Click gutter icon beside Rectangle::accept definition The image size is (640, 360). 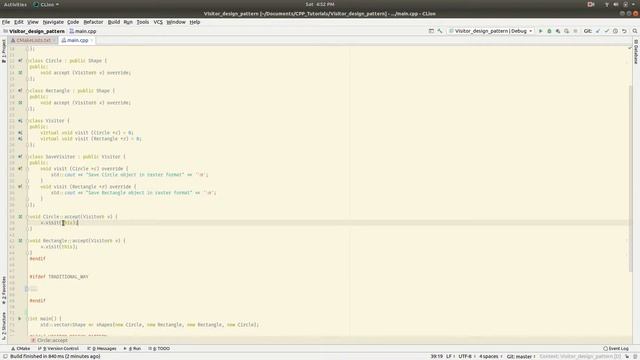pyautogui.click(x=20, y=241)
